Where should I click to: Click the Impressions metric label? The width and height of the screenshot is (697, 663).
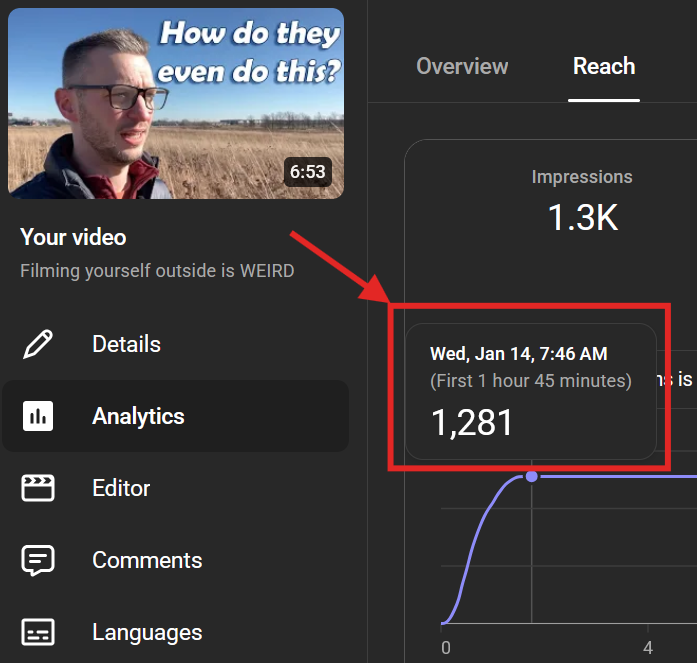tap(582, 177)
